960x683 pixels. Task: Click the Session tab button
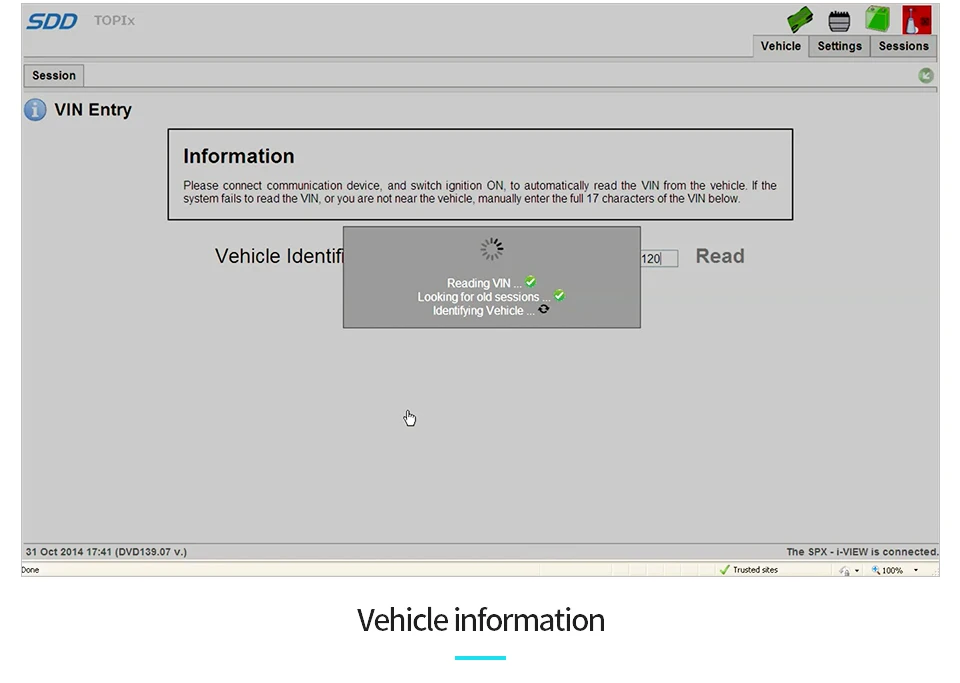pyautogui.click(x=54, y=75)
